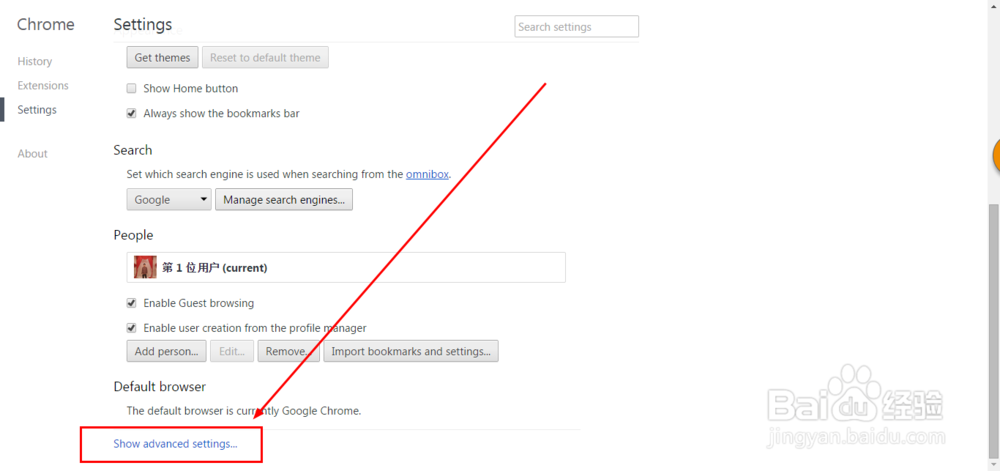Click the Search settings field
This screenshot has width=1000, height=471.
coord(577,27)
